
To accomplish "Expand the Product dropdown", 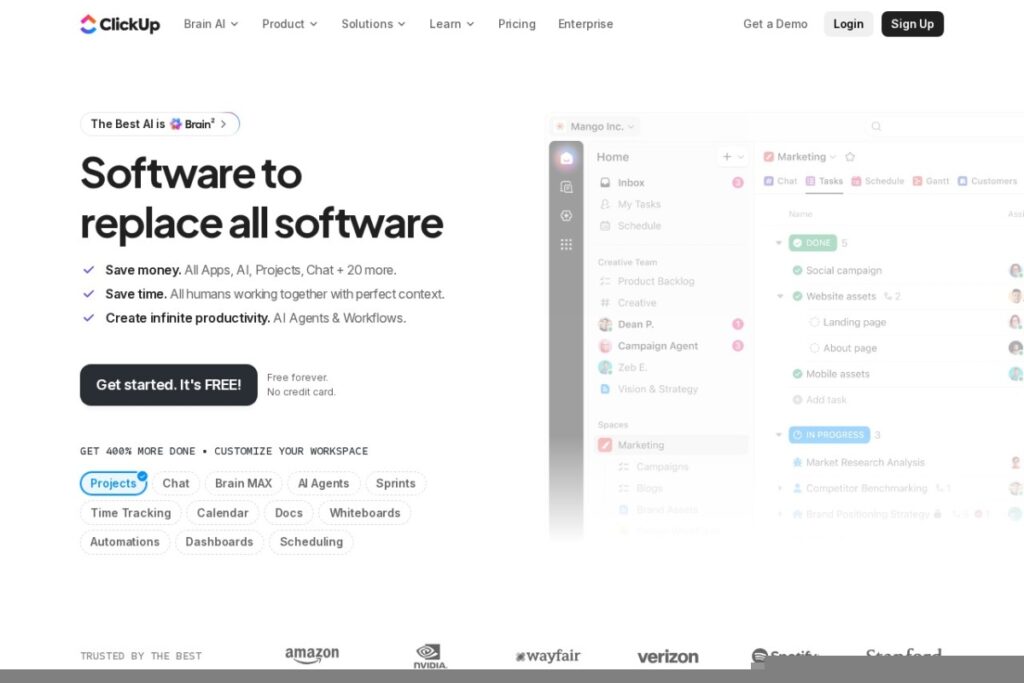I will pos(289,24).
